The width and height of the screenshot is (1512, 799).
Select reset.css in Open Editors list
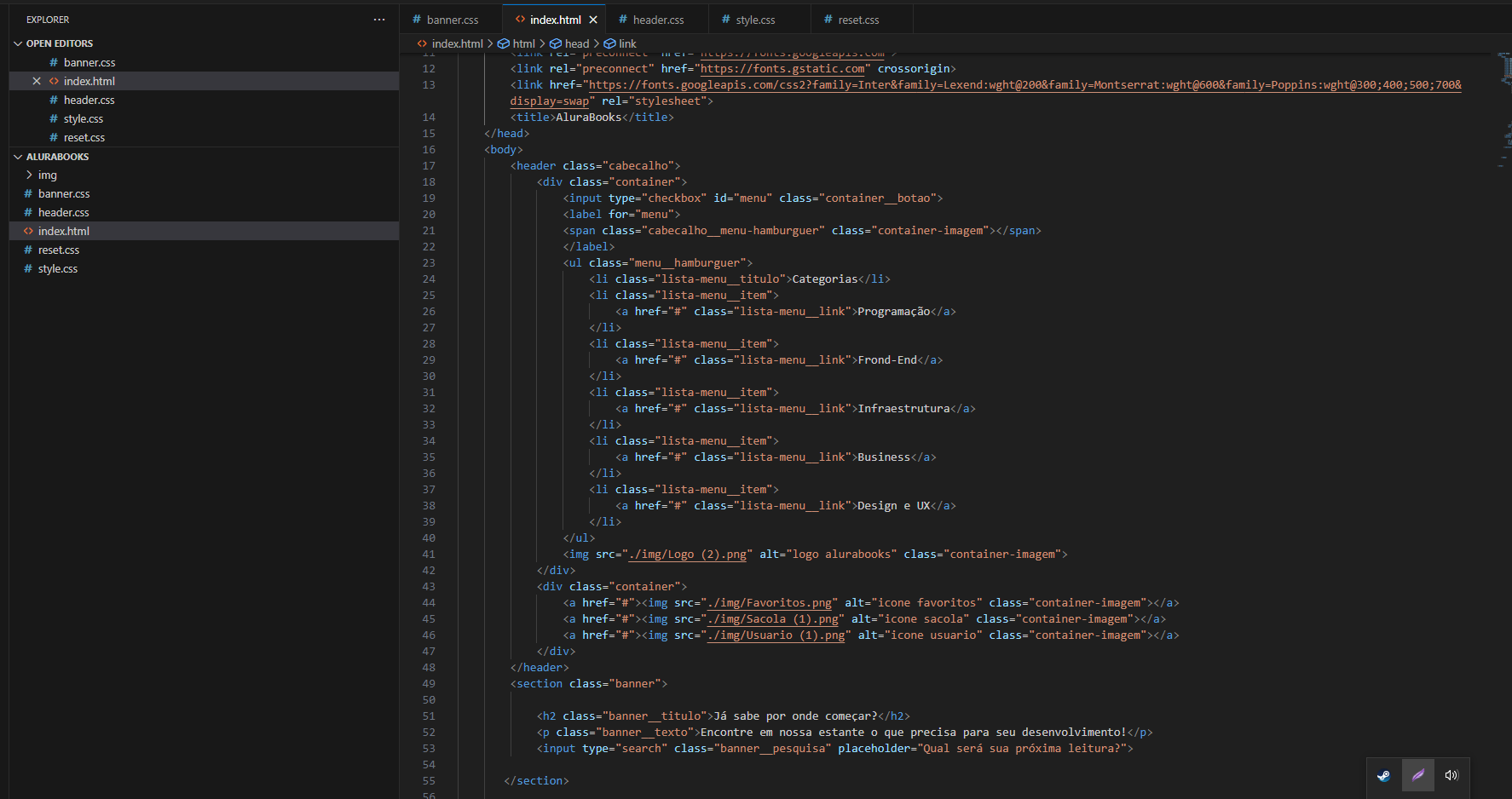[x=84, y=137]
